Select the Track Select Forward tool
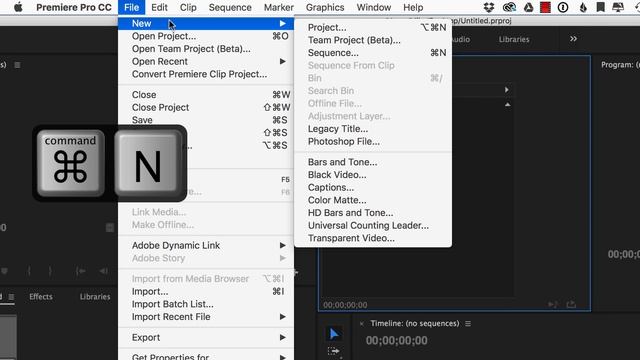Screen dimensions: 640x360 333,351
